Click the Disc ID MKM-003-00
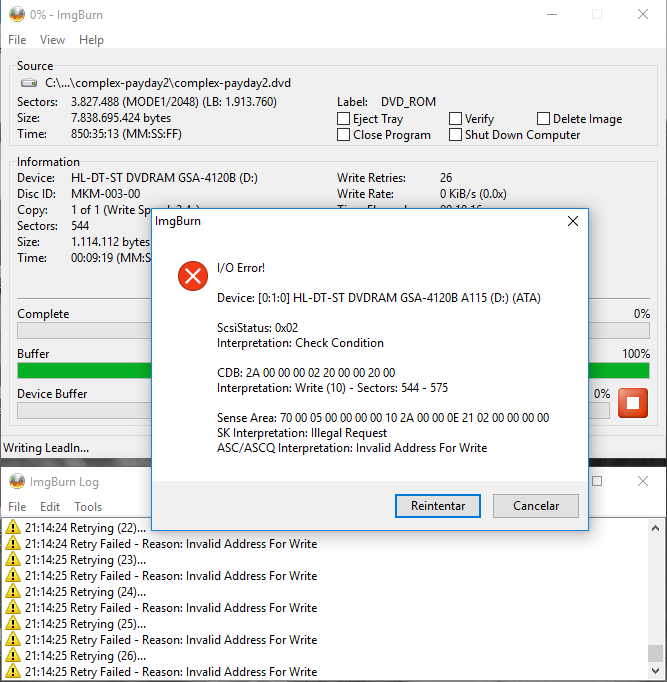667x682 pixels. click(x=105, y=194)
